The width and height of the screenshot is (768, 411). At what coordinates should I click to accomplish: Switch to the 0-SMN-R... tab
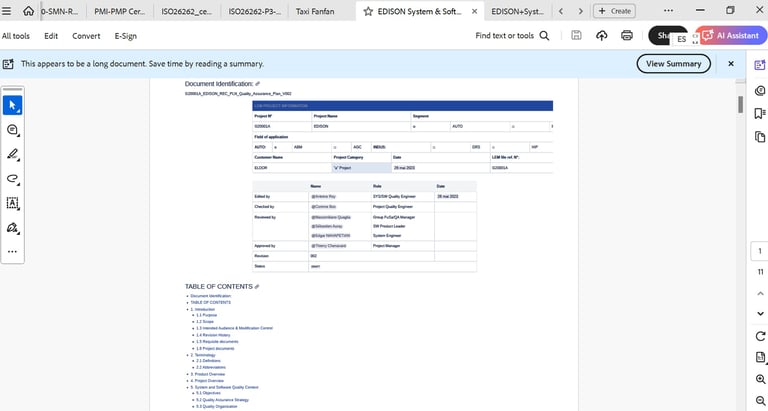click(59, 11)
